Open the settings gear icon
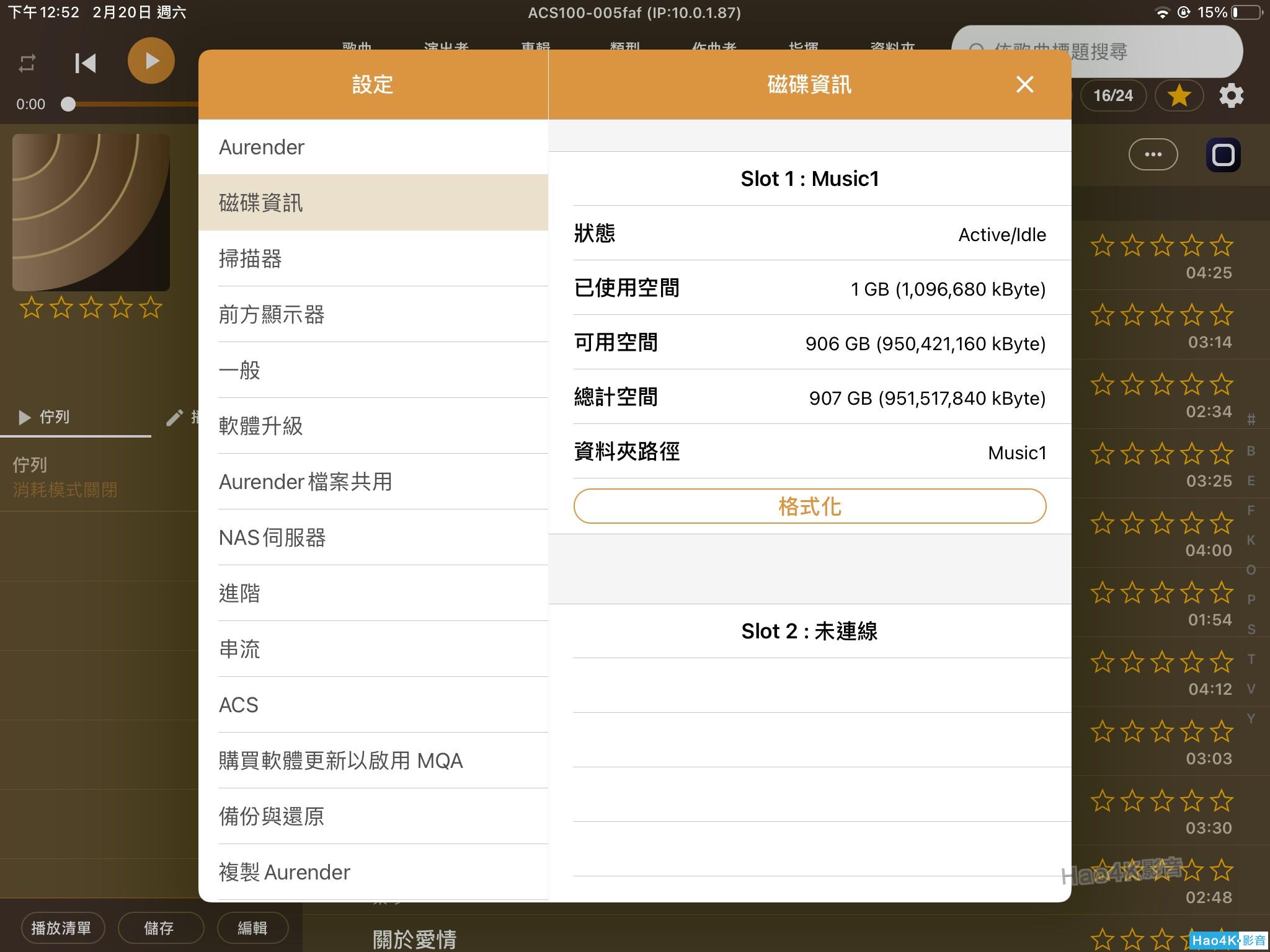 (1231, 96)
